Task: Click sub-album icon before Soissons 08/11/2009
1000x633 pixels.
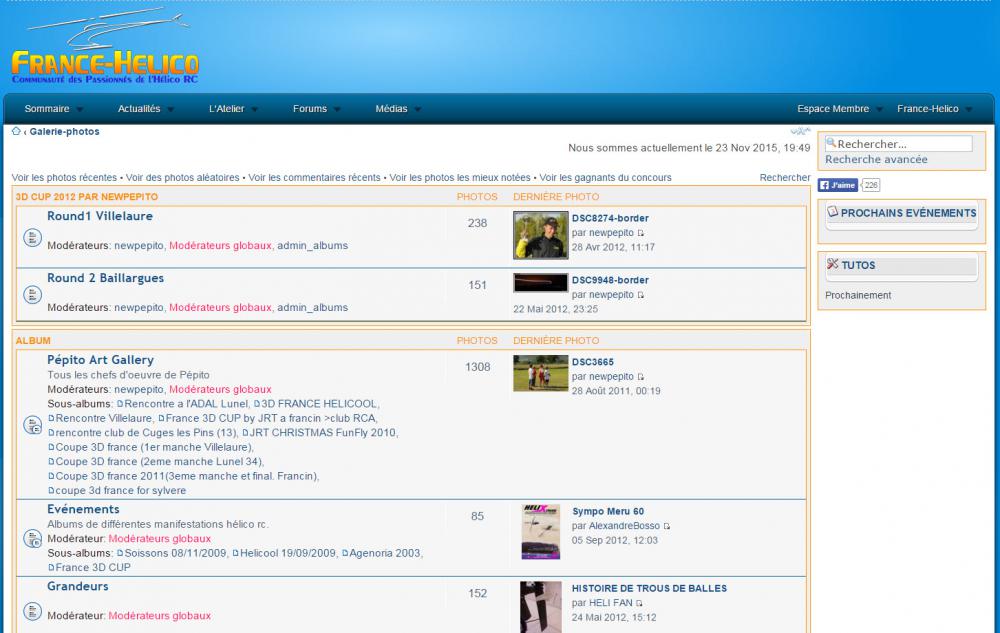Action: (x=120, y=553)
